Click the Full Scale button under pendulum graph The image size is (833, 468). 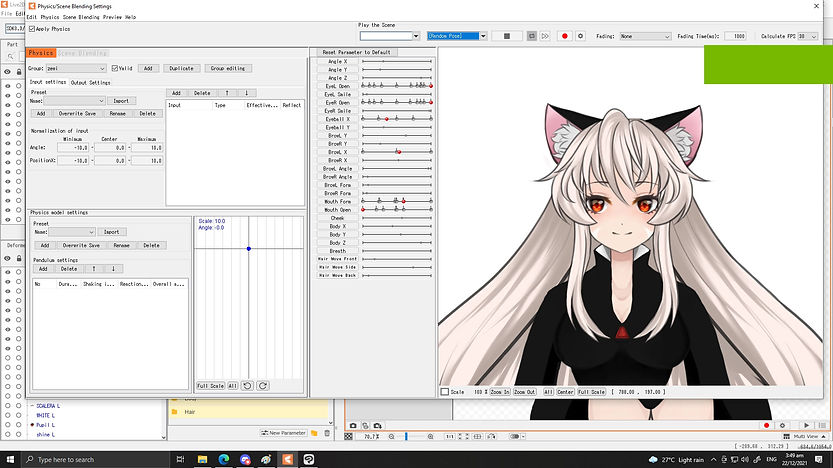210,386
